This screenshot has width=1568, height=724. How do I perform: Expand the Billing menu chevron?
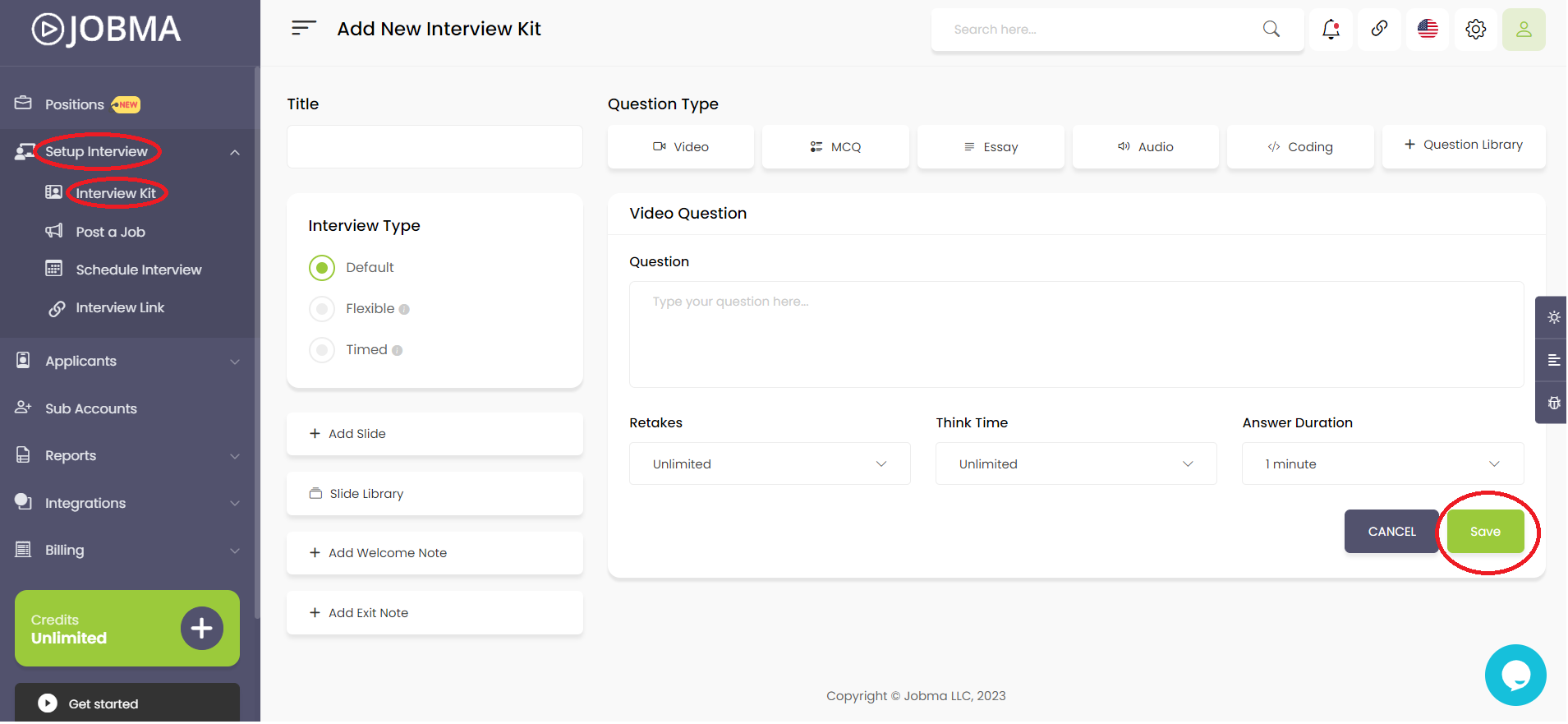click(x=235, y=551)
